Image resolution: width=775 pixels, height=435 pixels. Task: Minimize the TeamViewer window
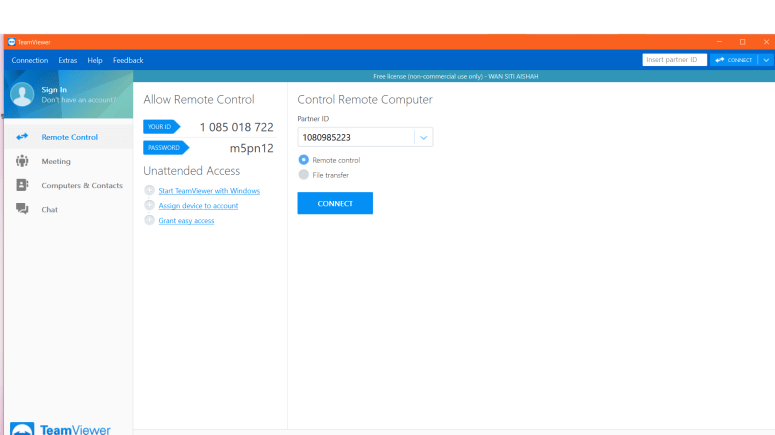pos(719,42)
